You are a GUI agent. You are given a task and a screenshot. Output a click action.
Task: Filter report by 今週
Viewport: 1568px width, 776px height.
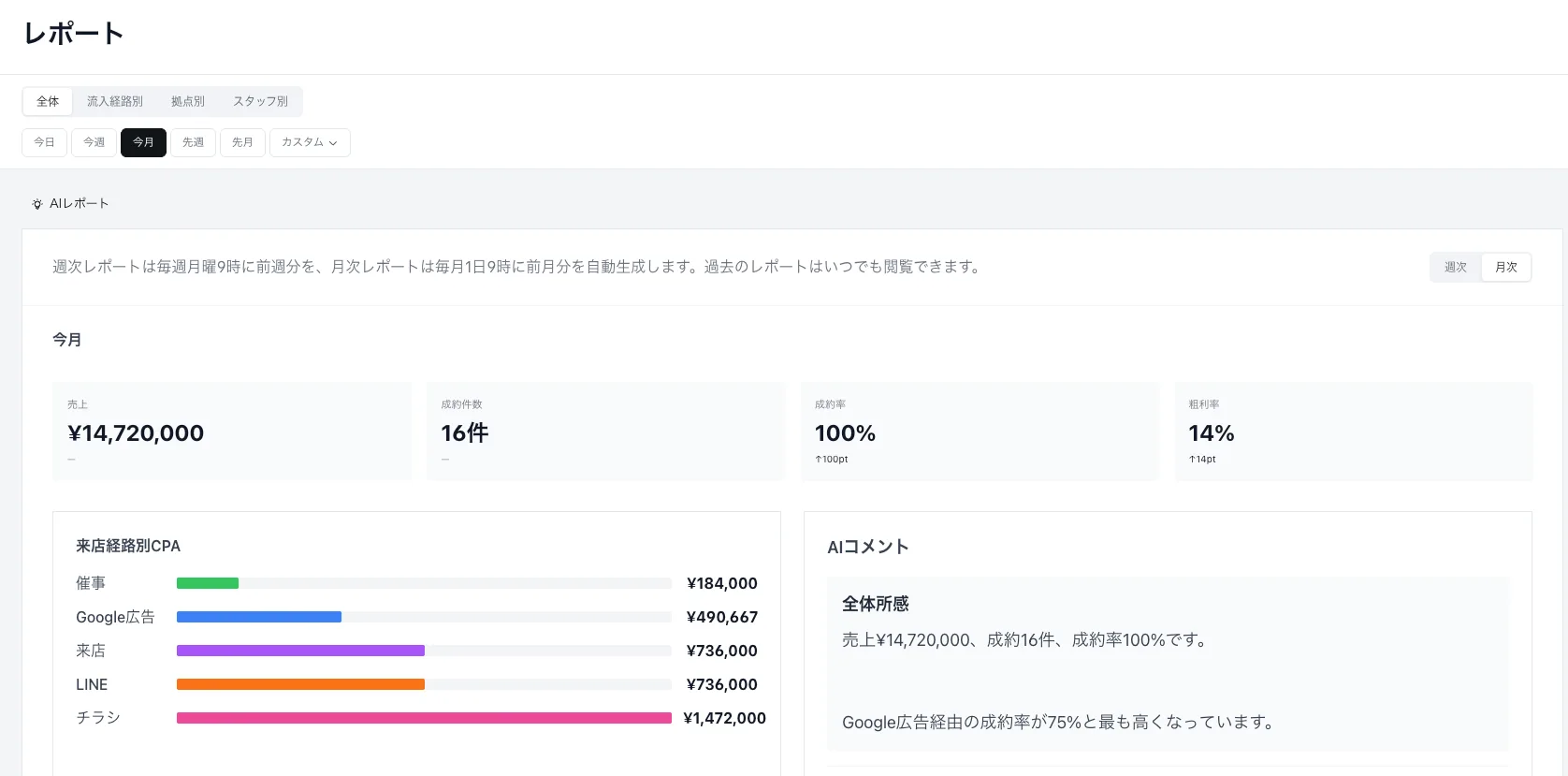pyautogui.click(x=94, y=142)
